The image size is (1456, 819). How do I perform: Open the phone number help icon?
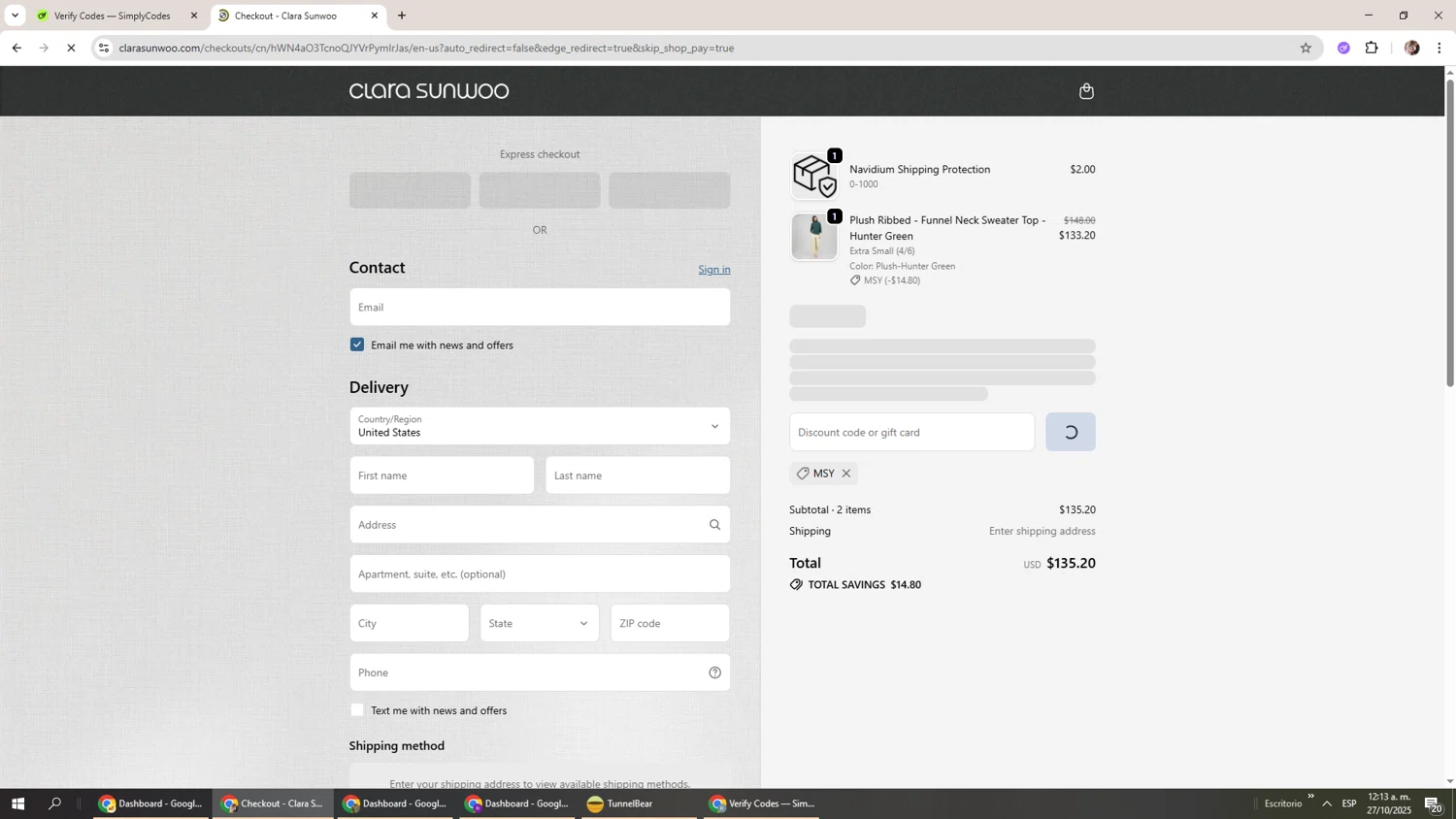coord(714,672)
